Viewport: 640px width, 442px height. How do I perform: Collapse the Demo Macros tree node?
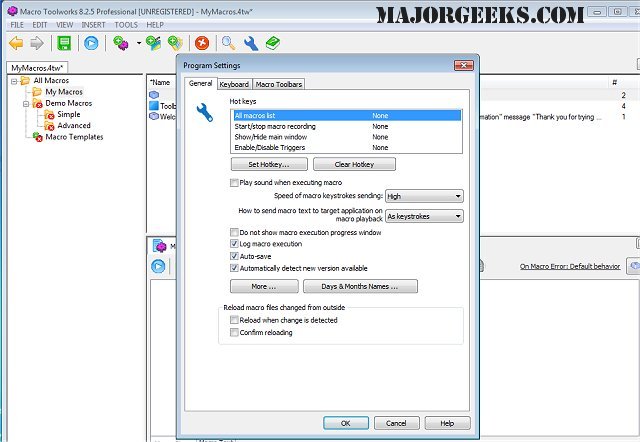click(x=26, y=104)
